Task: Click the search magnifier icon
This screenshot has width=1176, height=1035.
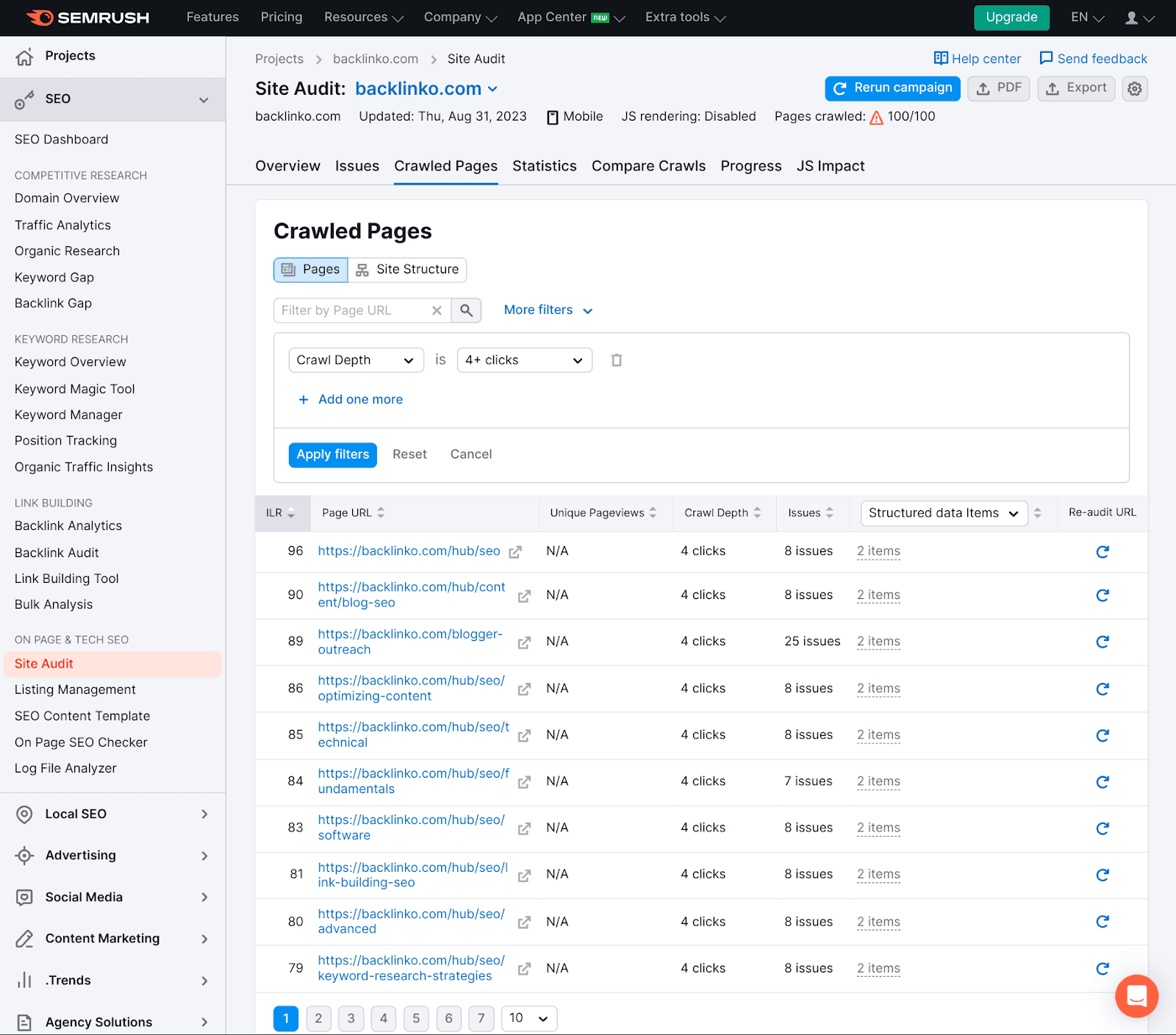Action: click(466, 310)
